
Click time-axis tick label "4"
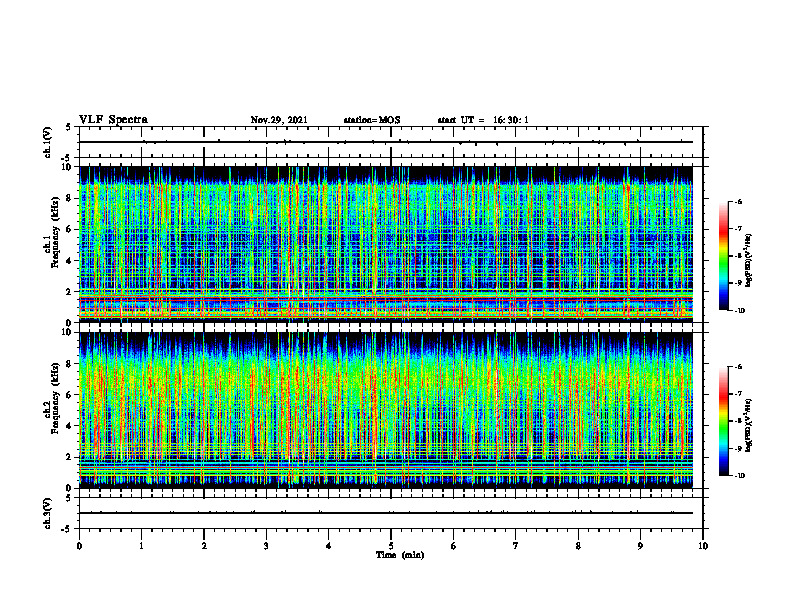(x=328, y=546)
